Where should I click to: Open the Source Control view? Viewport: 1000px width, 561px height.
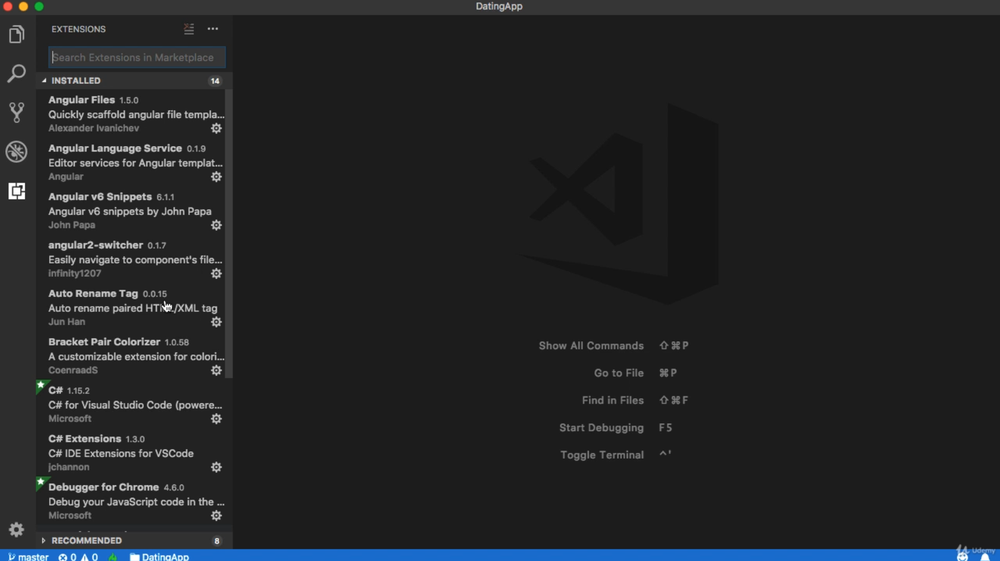point(17,112)
